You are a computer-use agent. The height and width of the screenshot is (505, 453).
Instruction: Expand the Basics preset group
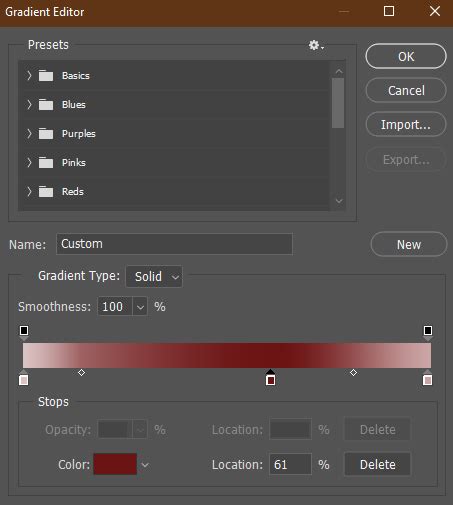(29, 76)
